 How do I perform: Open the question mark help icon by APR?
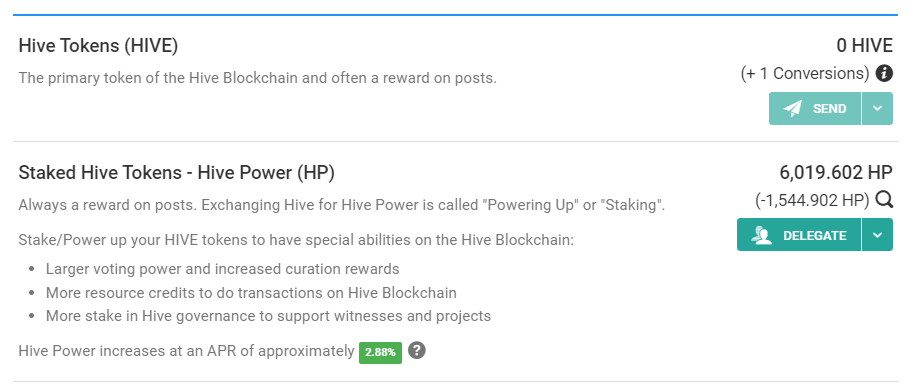tap(417, 351)
